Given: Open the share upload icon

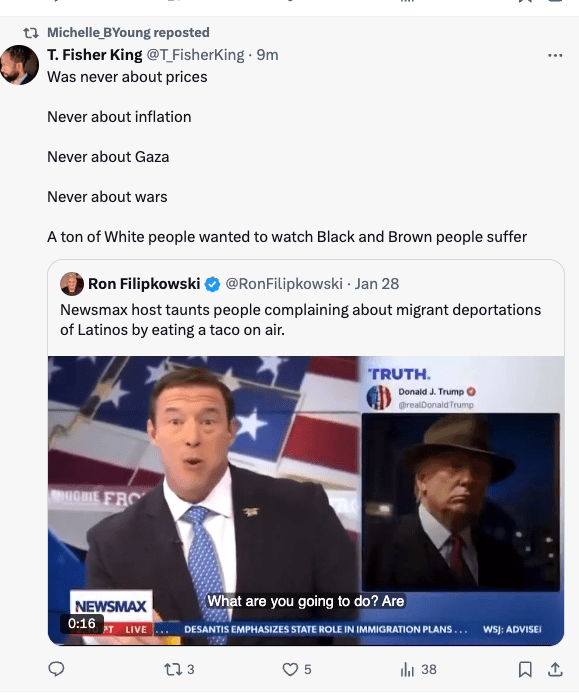Looking at the screenshot, I should tap(555, 669).
